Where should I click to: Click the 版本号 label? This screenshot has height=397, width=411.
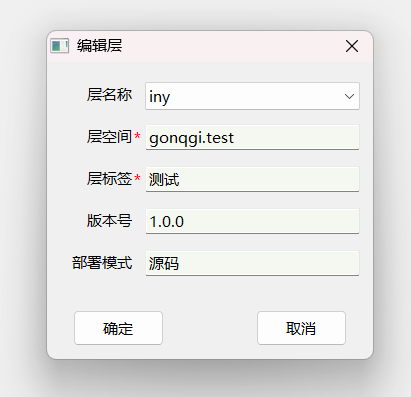[x=109, y=221]
